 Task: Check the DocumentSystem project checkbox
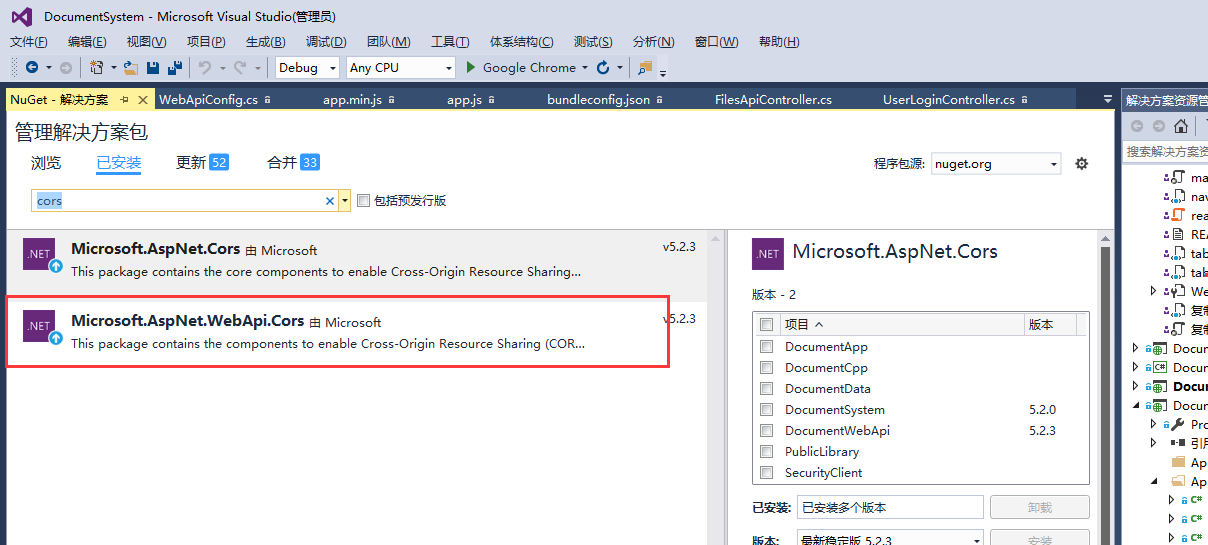pos(766,410)
